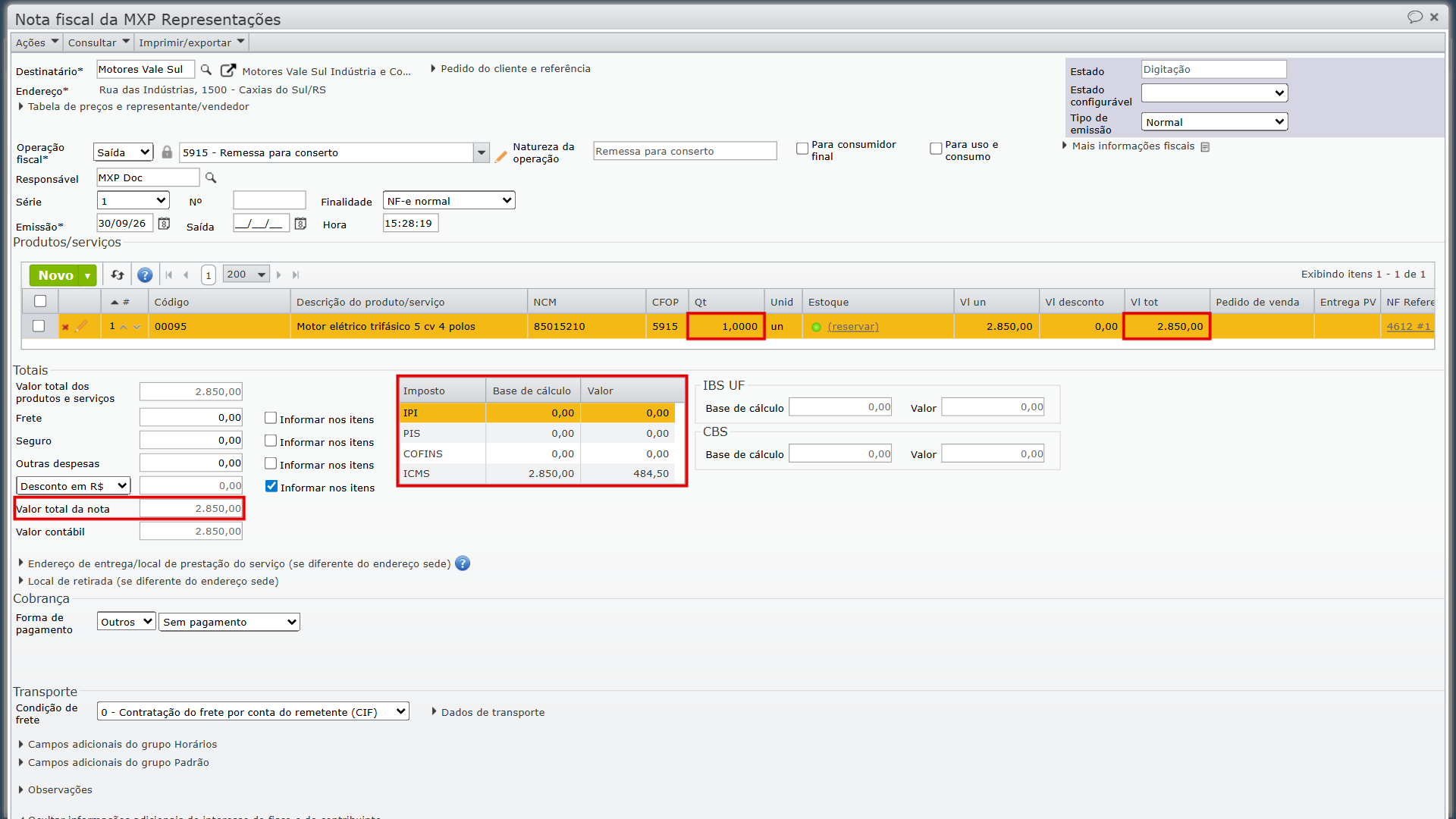Select the checkbox for item row 00095
The image size is (1456, 819).
pos(39,326)
